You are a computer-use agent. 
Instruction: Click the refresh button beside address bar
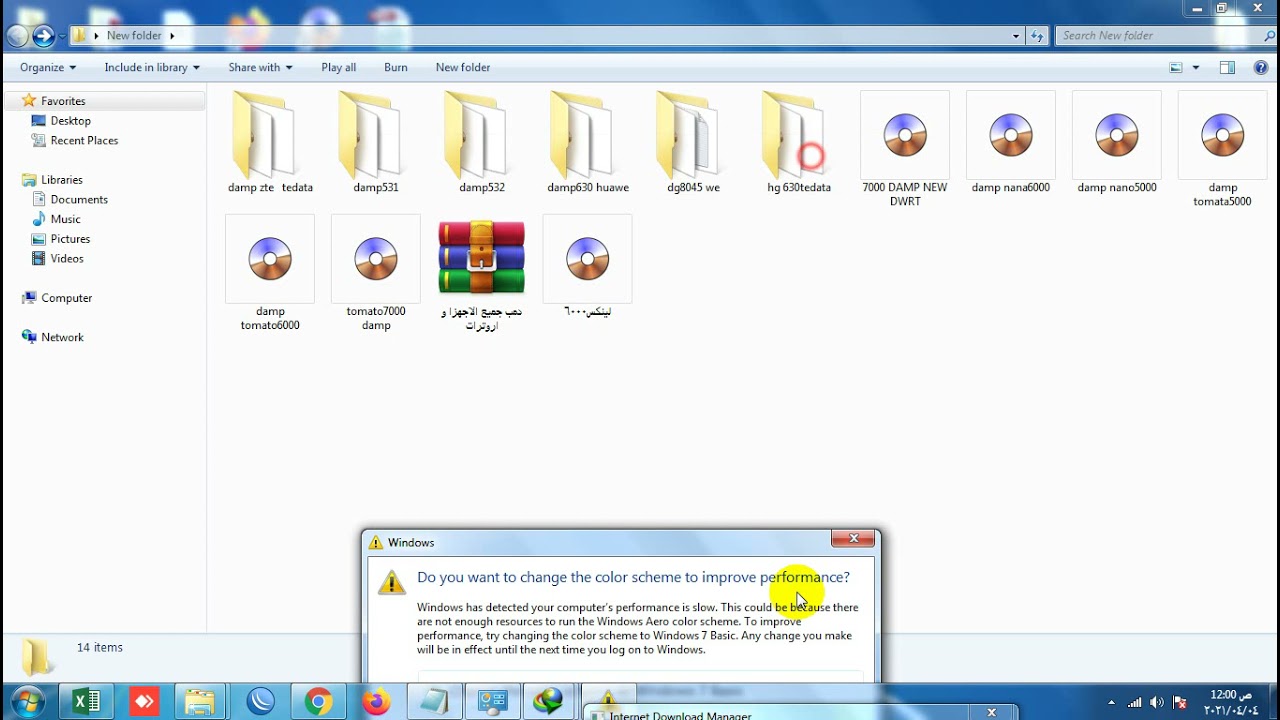pyautogui.click(x=1037, y=36)
